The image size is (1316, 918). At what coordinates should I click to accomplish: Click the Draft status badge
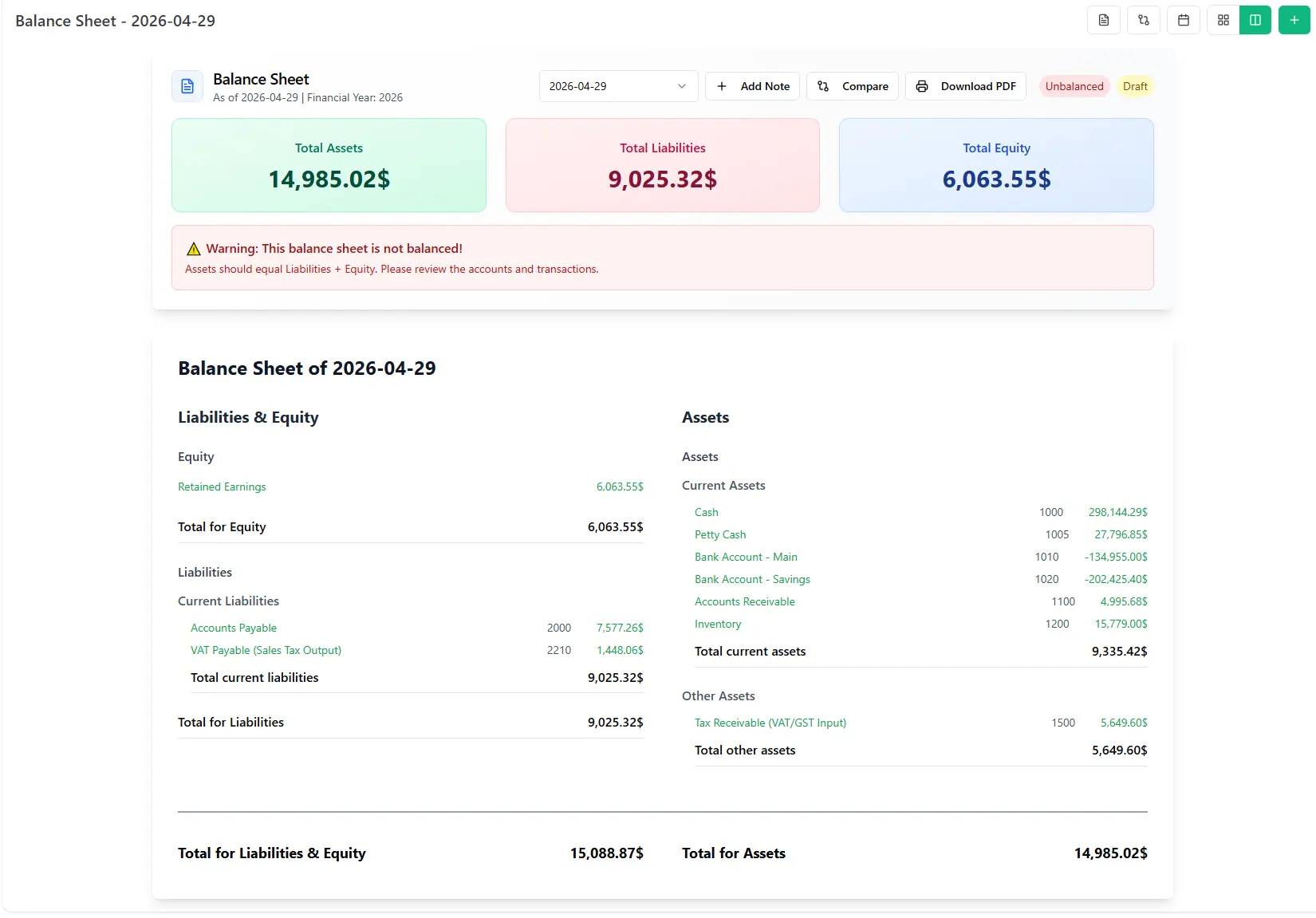[x=1135, y=86]
